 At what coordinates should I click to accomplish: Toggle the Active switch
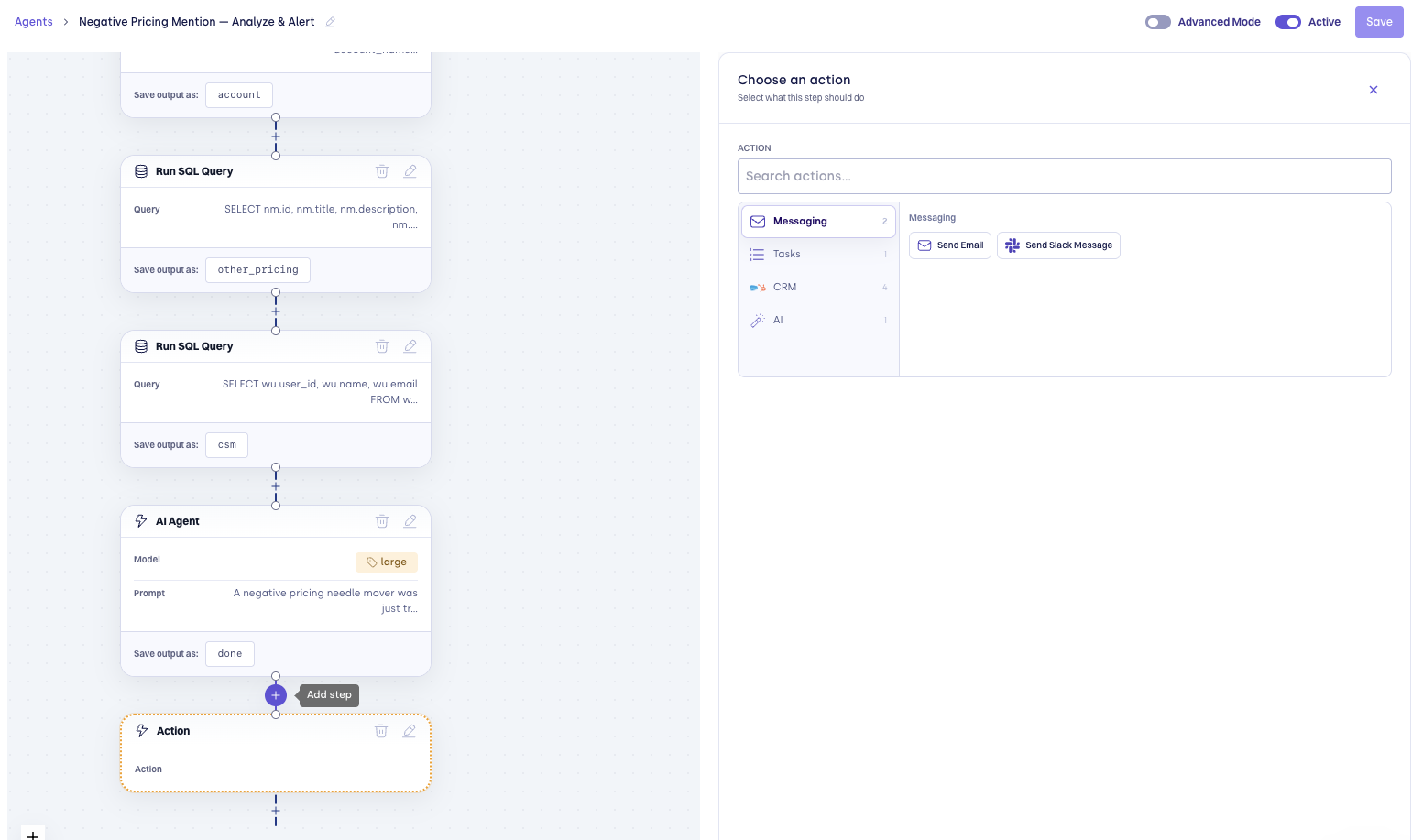click(1288, 22)
